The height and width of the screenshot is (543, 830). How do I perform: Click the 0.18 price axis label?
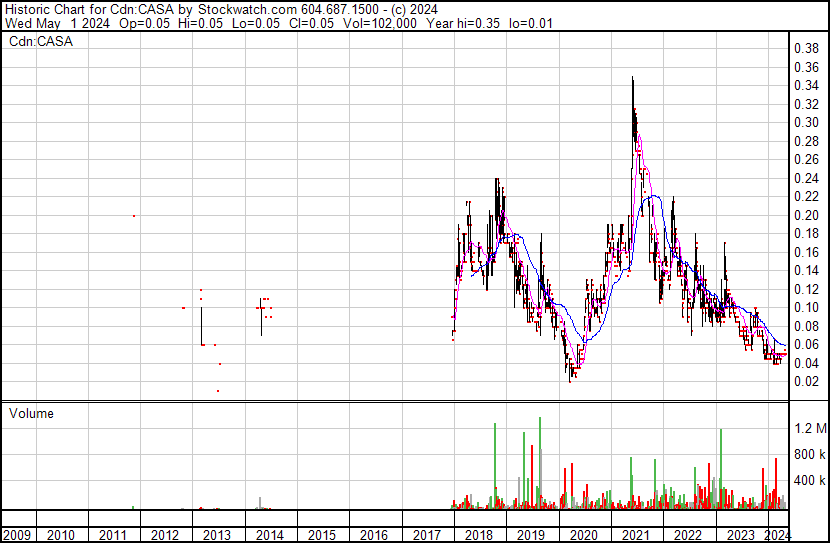click(806, 233)
